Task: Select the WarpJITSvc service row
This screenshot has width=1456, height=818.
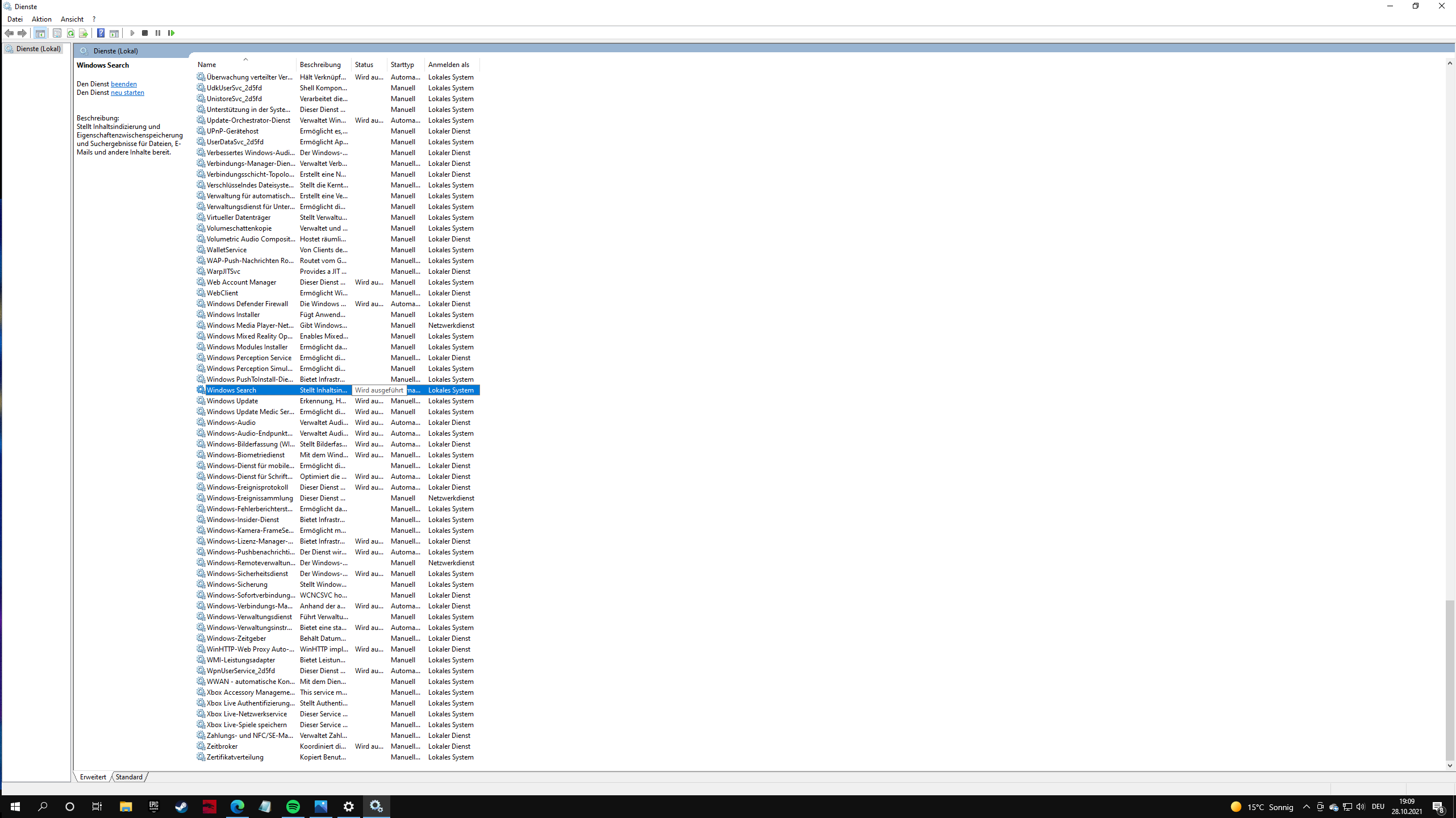Action: [x=338, y=272]
